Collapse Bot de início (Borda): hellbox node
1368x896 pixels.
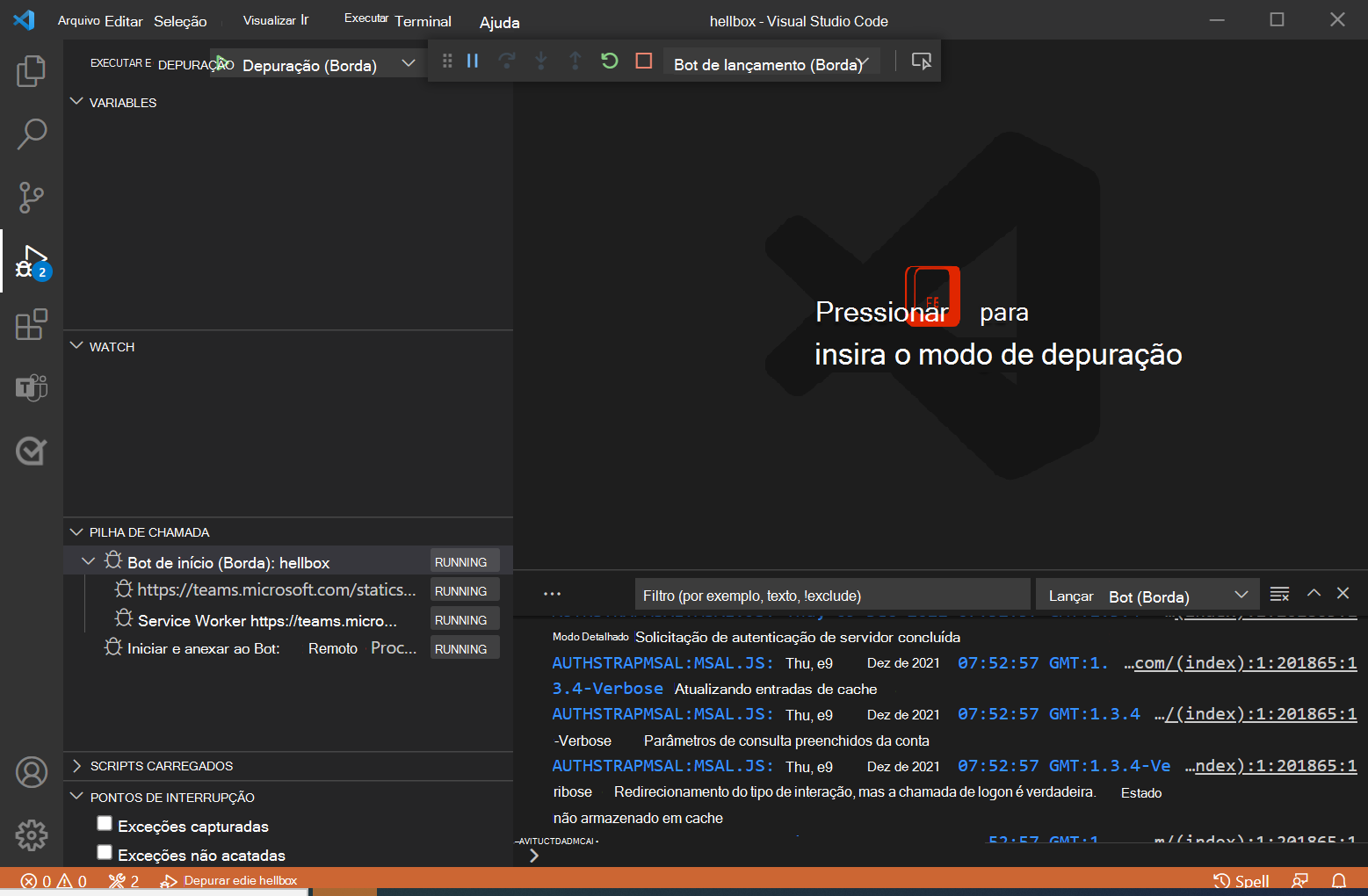pyautogui.click(x=88, y=561)
